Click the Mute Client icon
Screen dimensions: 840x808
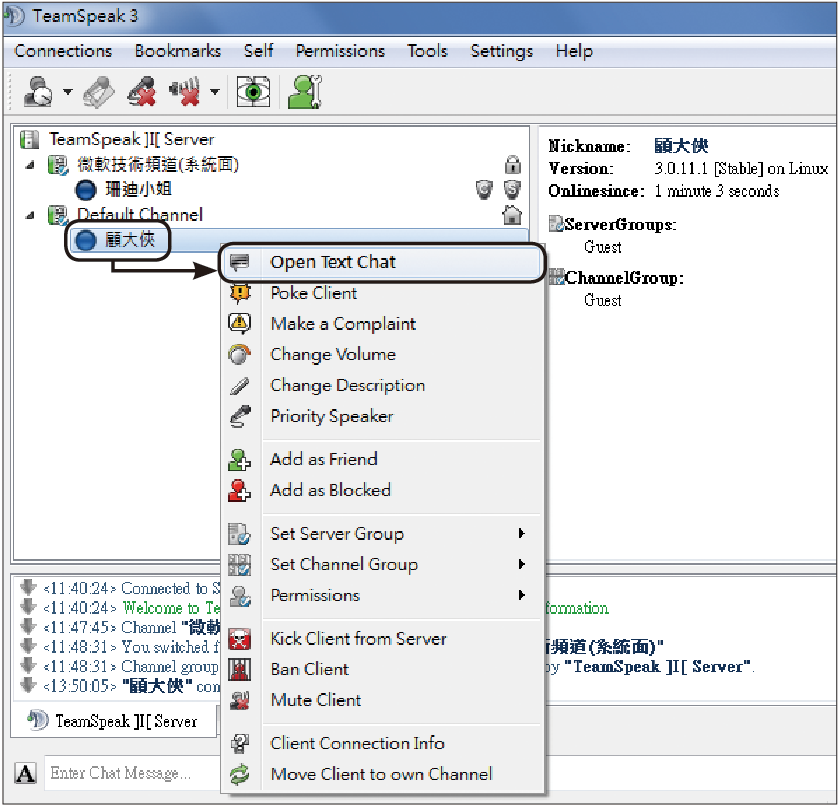click(239, 700)
